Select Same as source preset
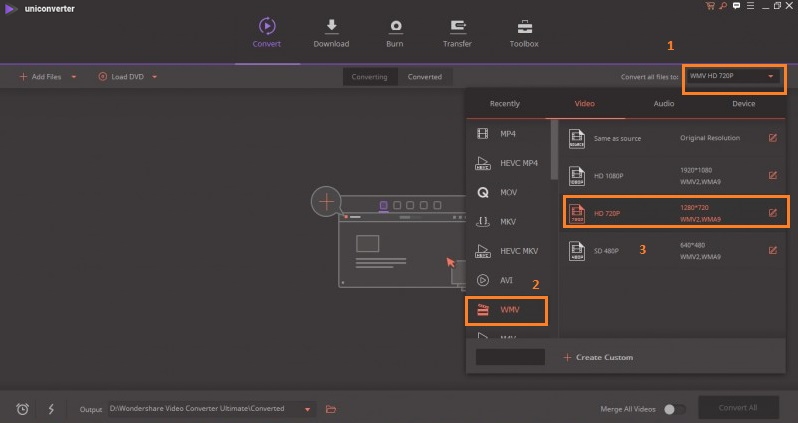The height and width of the screenshot is (423, 798). pyautogui.click(x=674, y=138)
